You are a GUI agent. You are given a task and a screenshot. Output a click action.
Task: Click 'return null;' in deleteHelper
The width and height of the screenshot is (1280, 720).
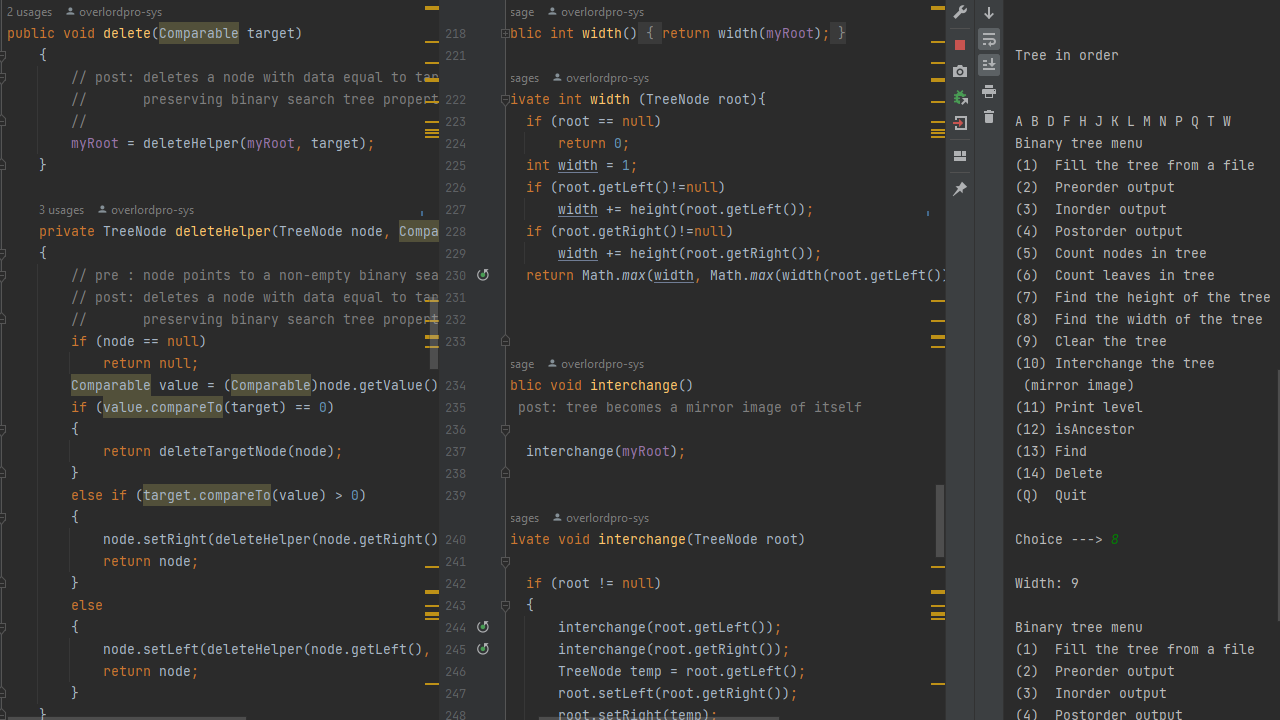click(151, 363)
